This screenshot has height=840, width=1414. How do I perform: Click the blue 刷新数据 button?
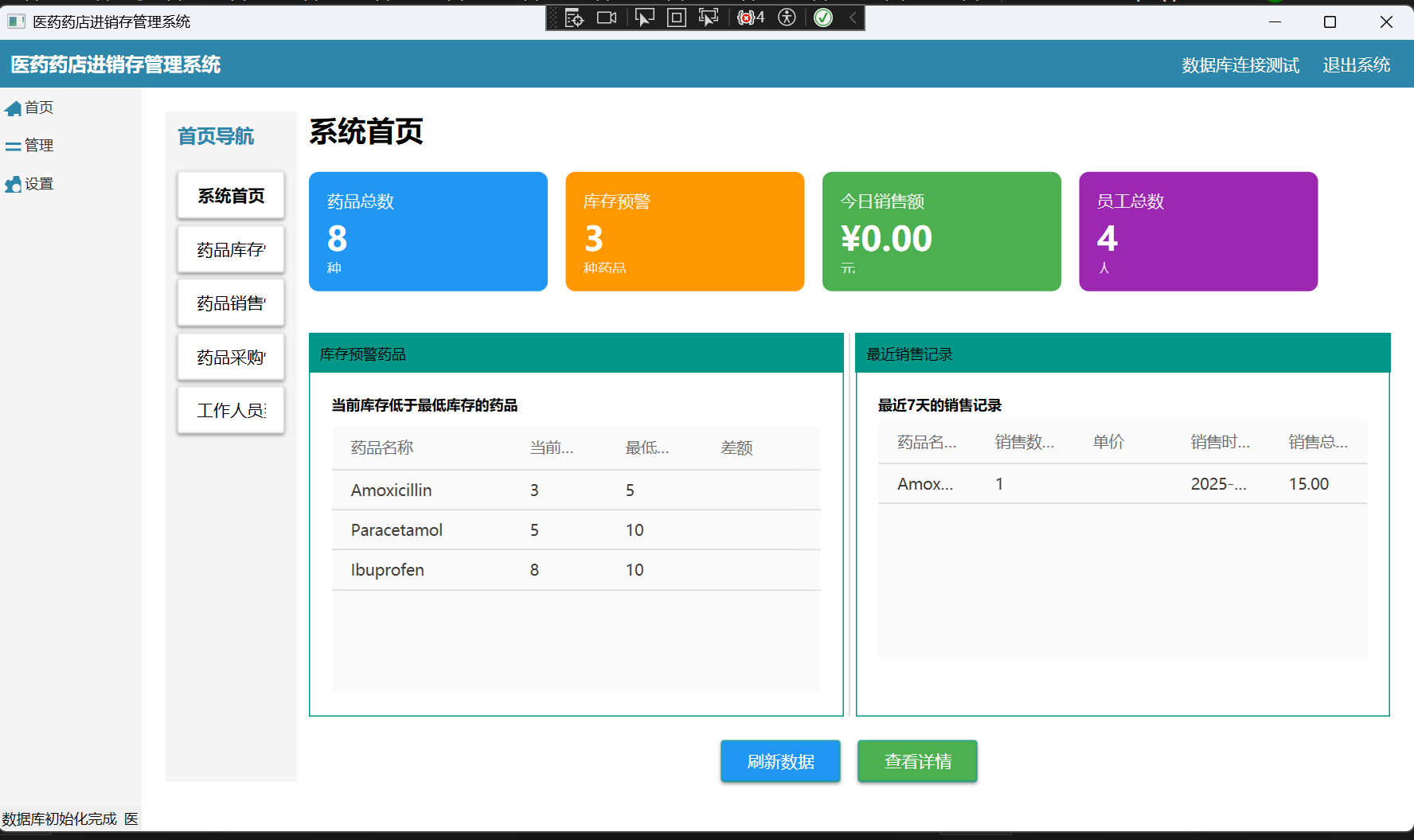[x=780, y=761]
